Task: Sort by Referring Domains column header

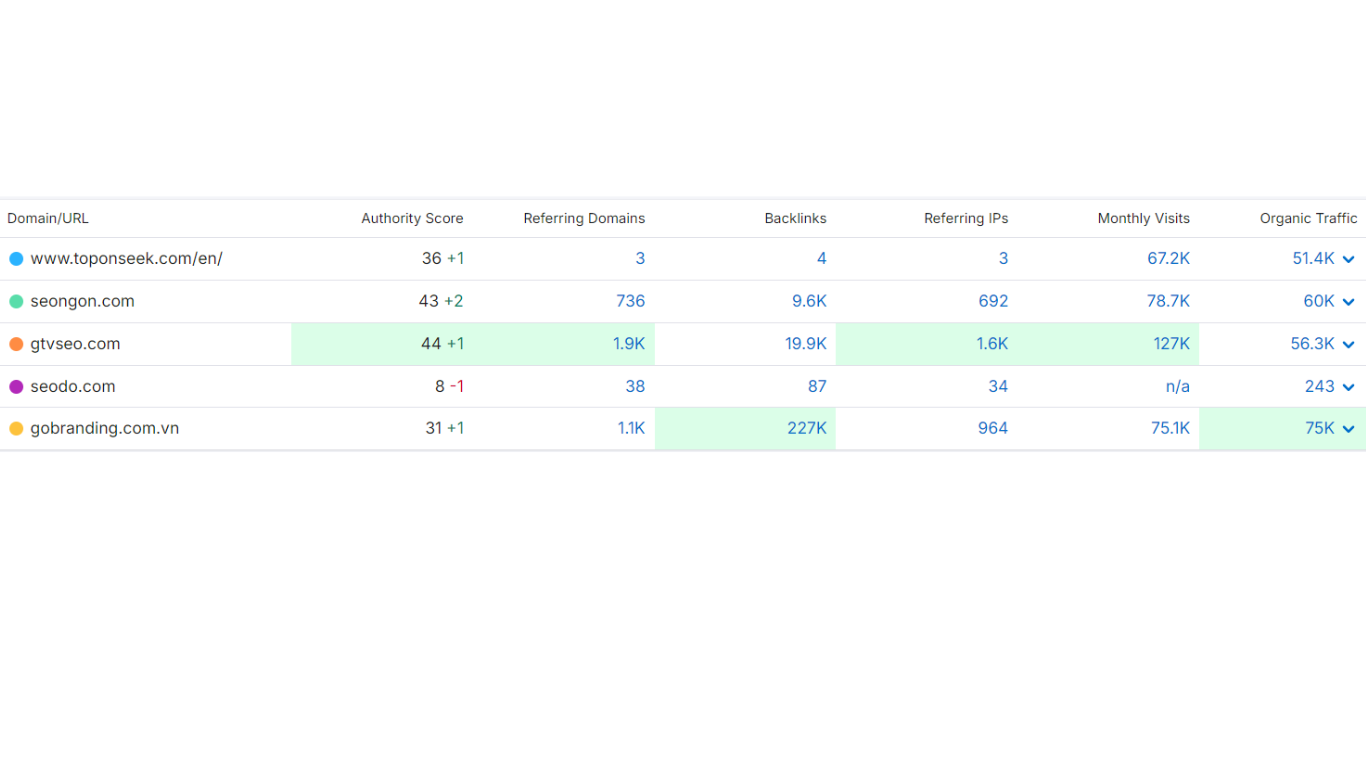Action: (x=584, y=218)
